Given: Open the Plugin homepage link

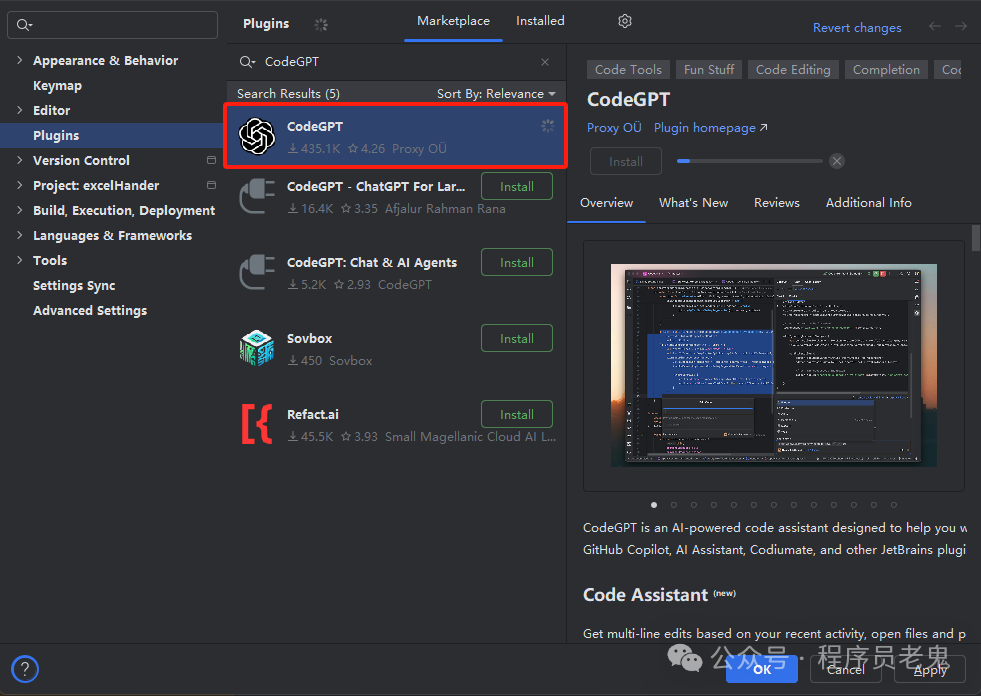Looking at the screenshot, I should pyautogui.click(x=710, y=128).
